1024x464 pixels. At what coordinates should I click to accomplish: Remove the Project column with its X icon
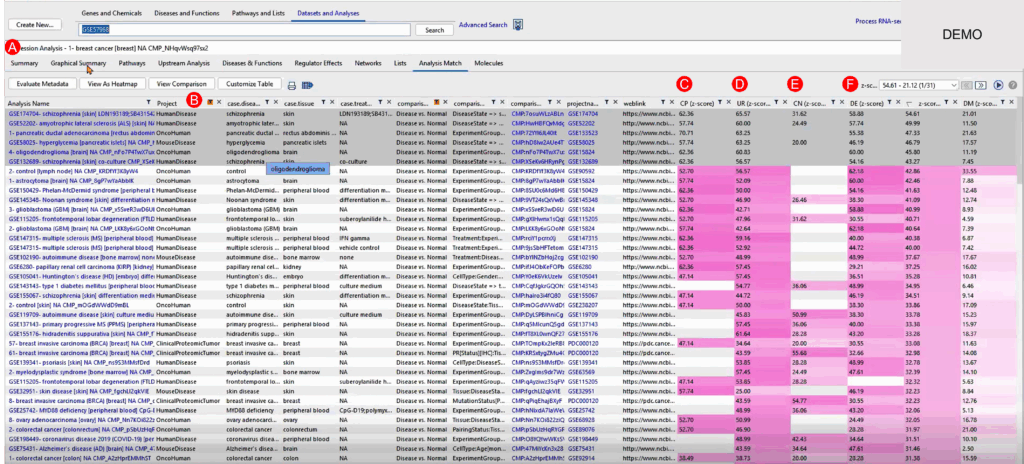(219, 103)
